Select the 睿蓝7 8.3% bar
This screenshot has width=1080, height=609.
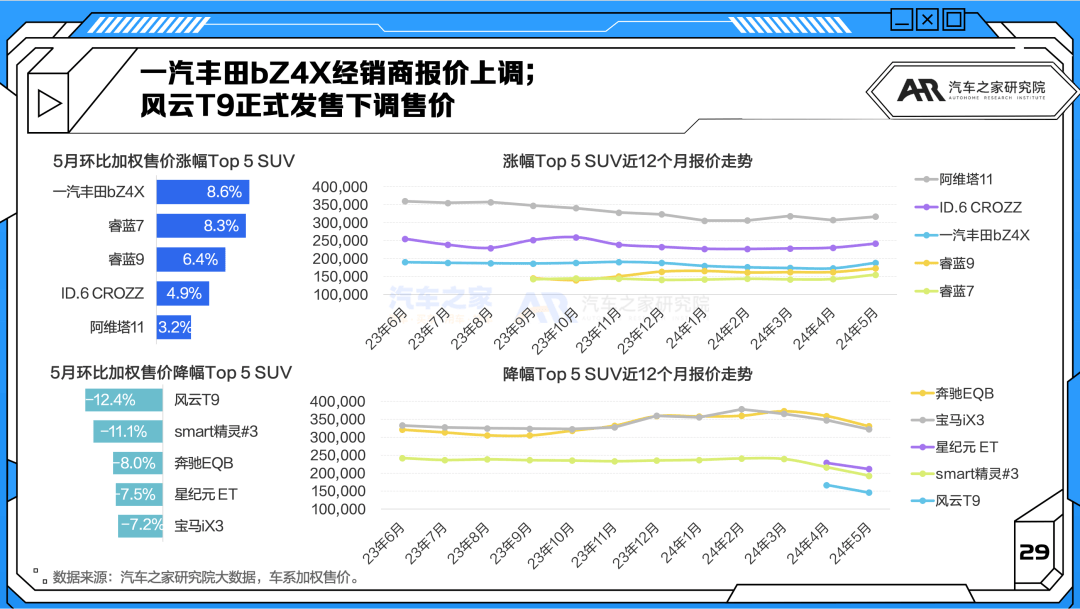coord(201,226)
